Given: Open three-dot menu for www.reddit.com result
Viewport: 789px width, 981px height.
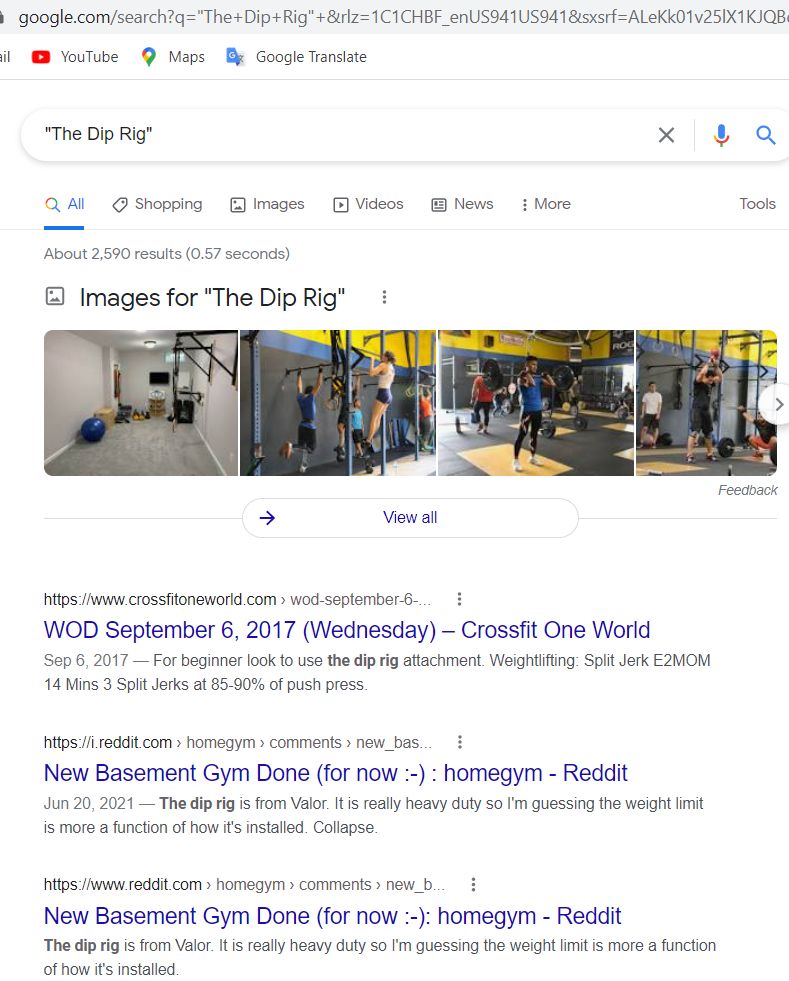Looking at the screenshot, I should coord(473,885).
